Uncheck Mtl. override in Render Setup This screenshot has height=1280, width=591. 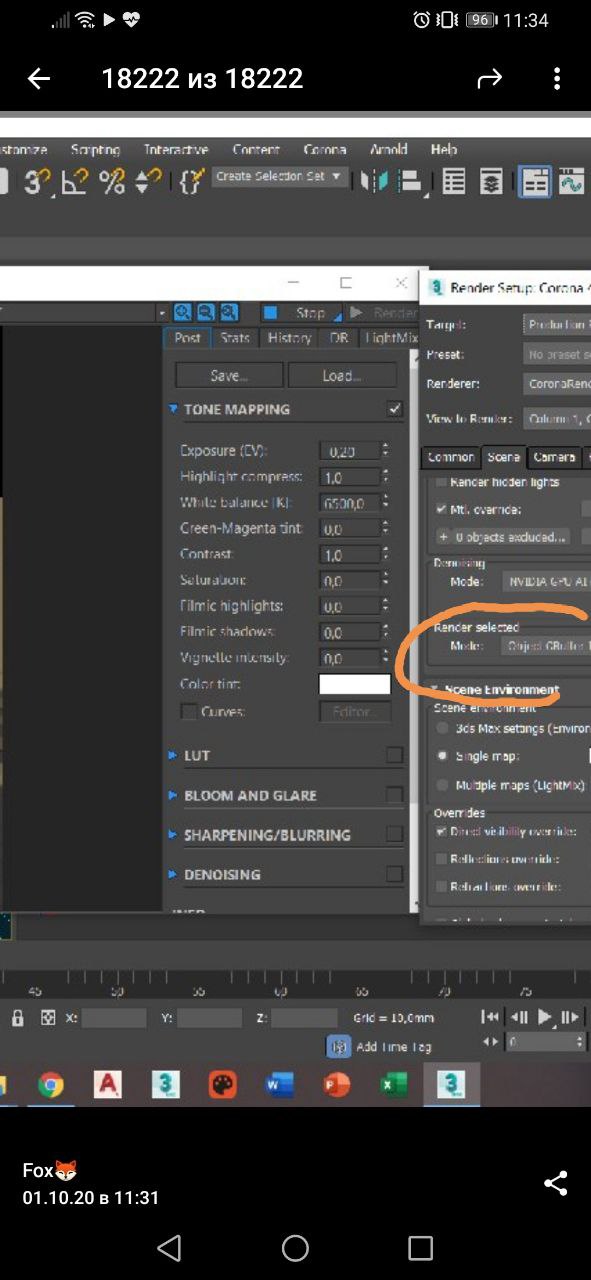coord(441,509)
